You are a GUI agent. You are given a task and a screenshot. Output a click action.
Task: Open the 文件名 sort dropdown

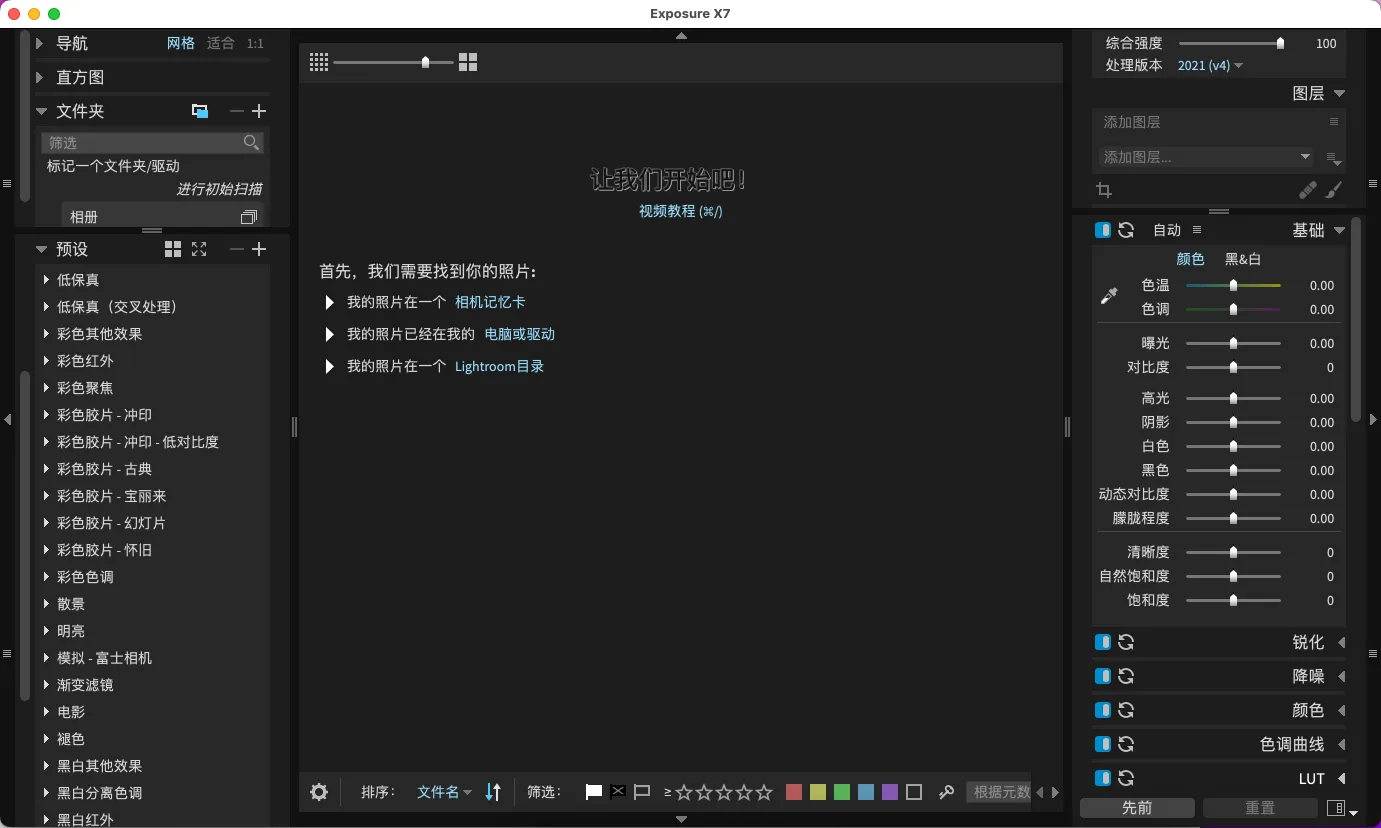(444, 792)
